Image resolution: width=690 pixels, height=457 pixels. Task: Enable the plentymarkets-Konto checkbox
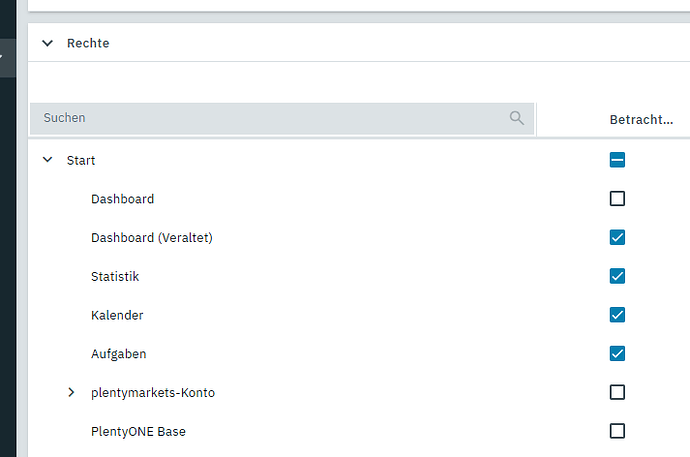[x=617, y=392]
